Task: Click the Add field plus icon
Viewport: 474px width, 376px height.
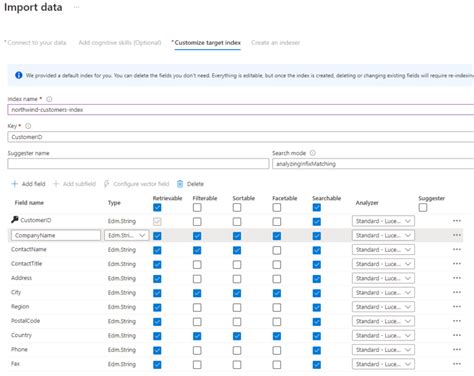Action: pyautogui.click(x=14, y=184)
